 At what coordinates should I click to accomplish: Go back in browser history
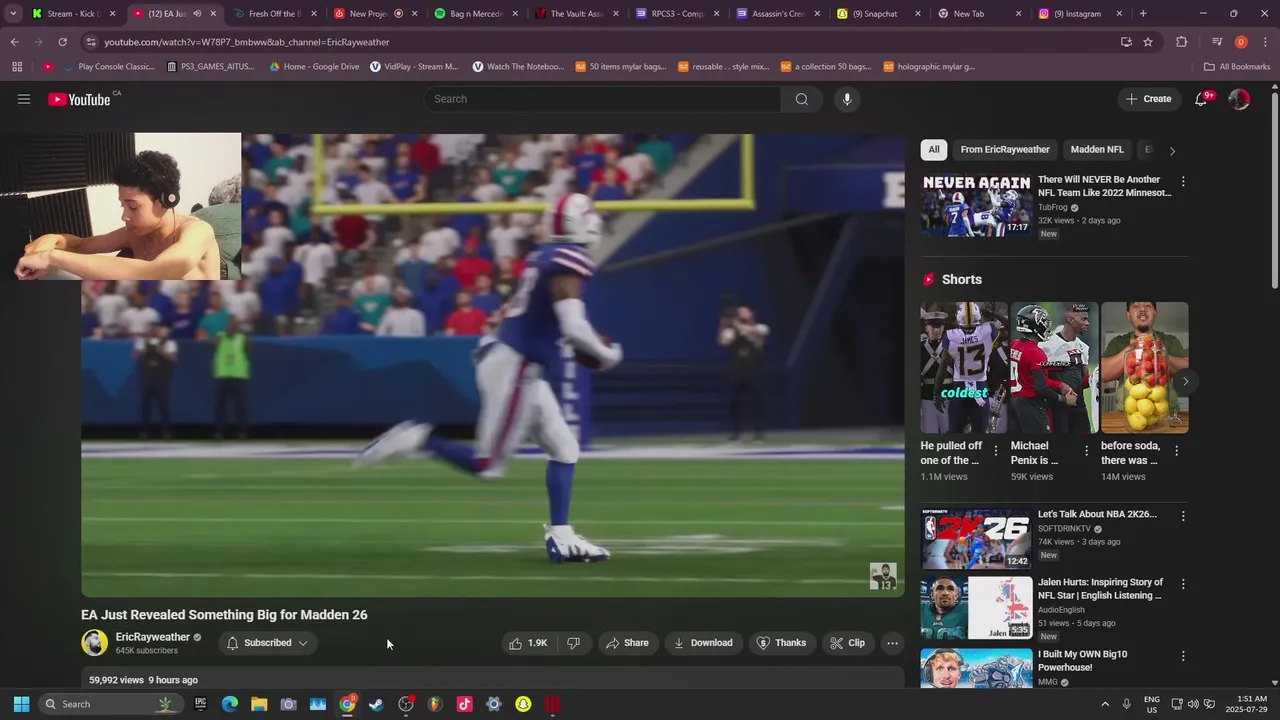(14, 42)
